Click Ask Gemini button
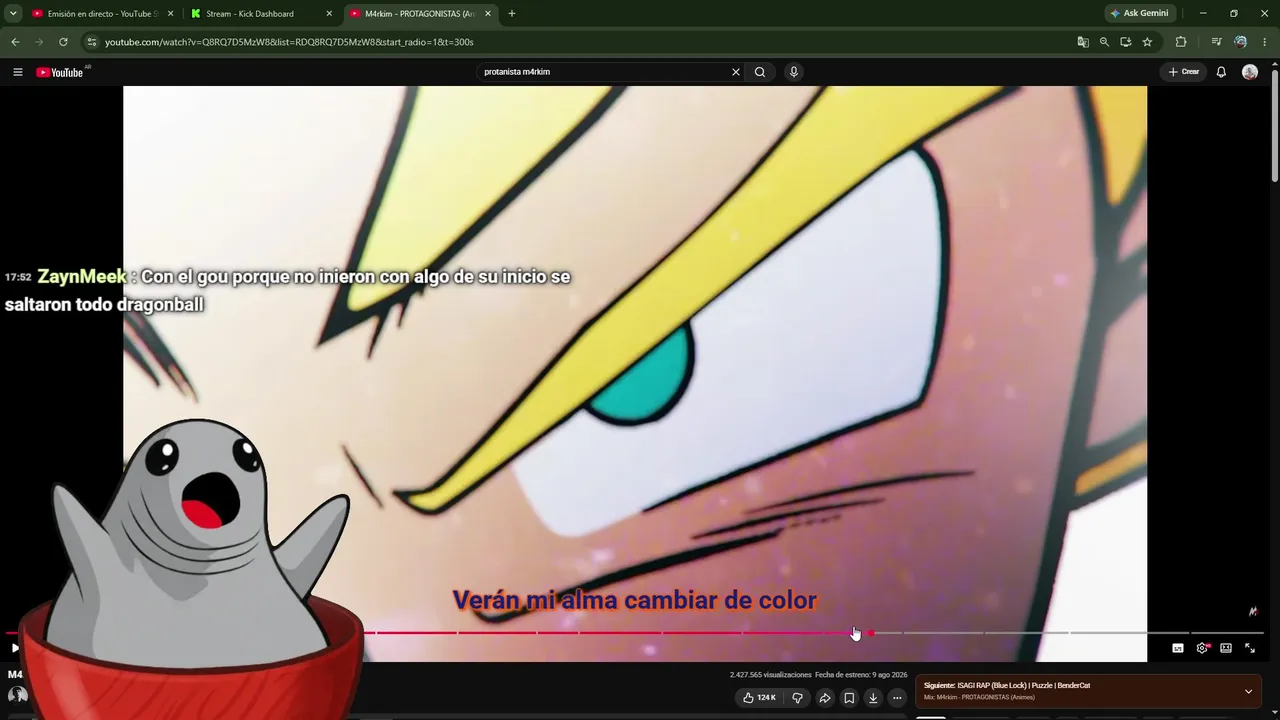This screenshot has height=720, width=1280. point(1139,14)
